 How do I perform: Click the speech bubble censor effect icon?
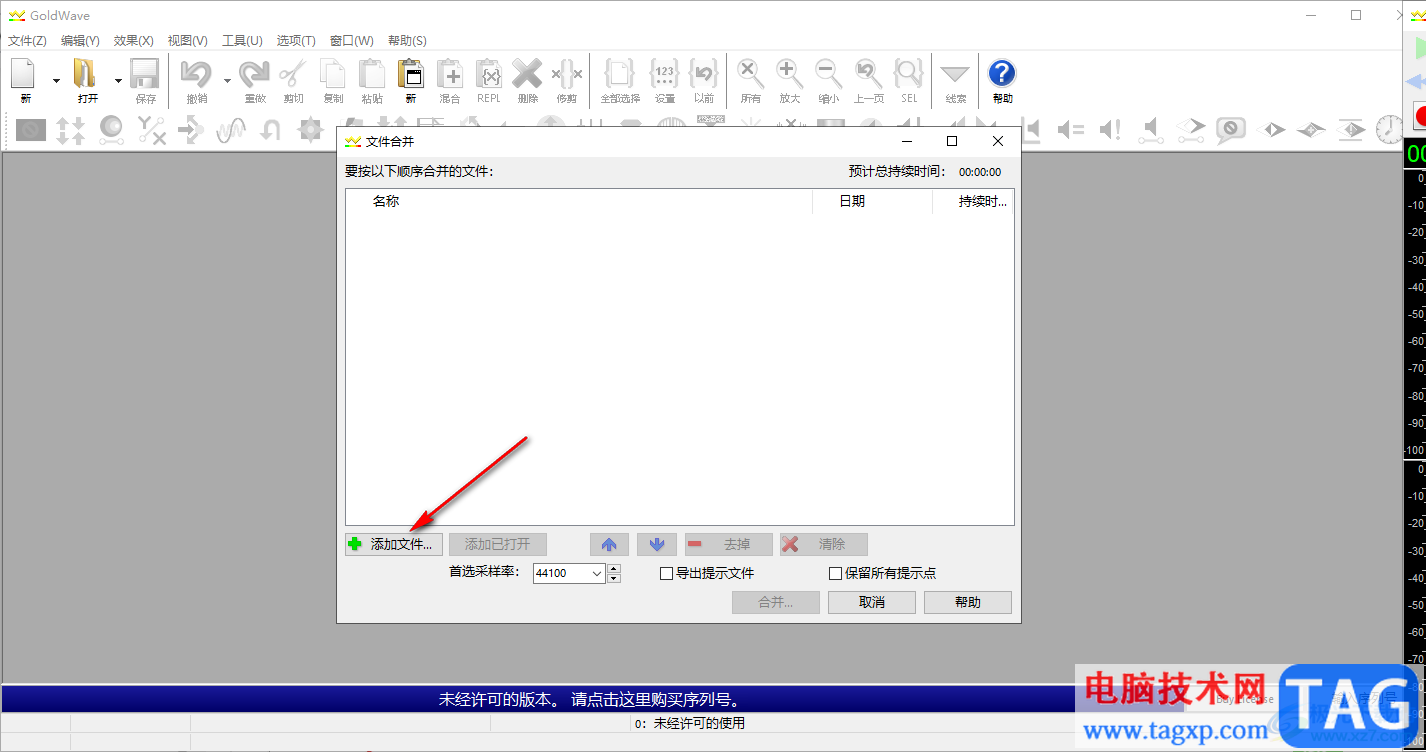click(x=1230, y=129)
